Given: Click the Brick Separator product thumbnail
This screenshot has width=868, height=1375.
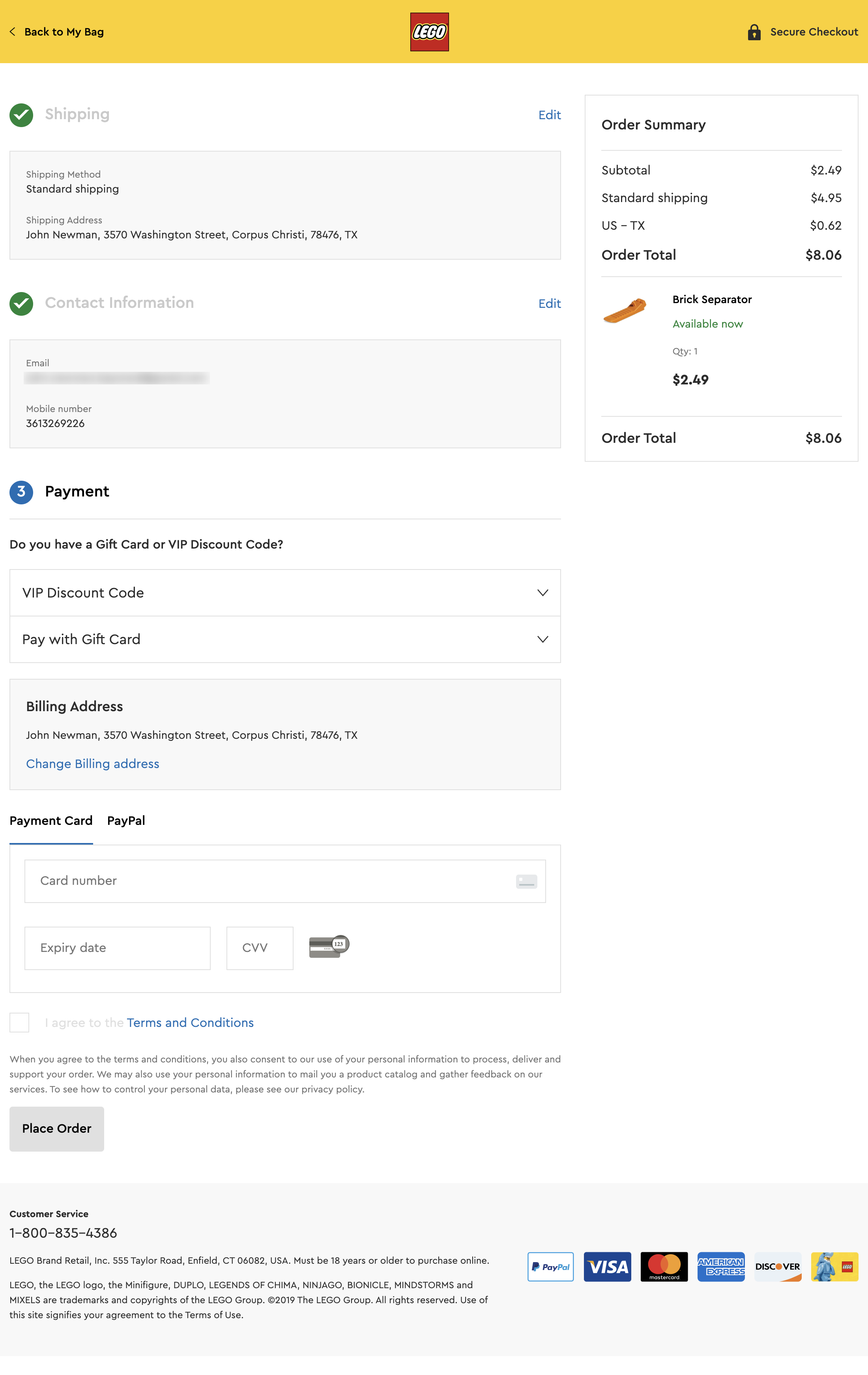Looking at the screenshot, I should (625, 311).
